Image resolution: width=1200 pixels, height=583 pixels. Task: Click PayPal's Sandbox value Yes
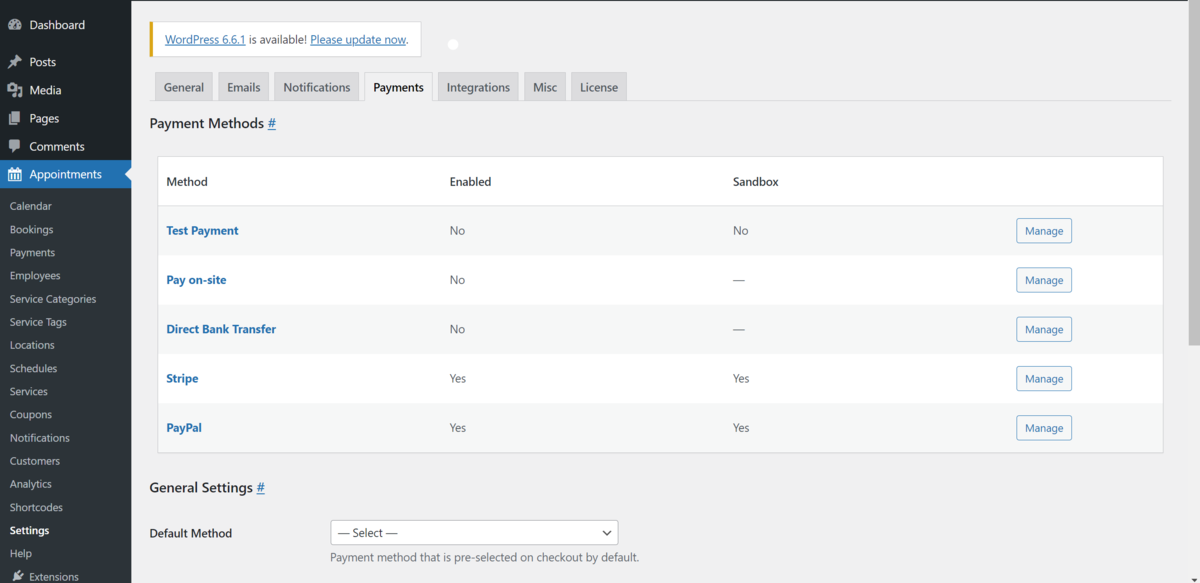[x=741, y=428]
